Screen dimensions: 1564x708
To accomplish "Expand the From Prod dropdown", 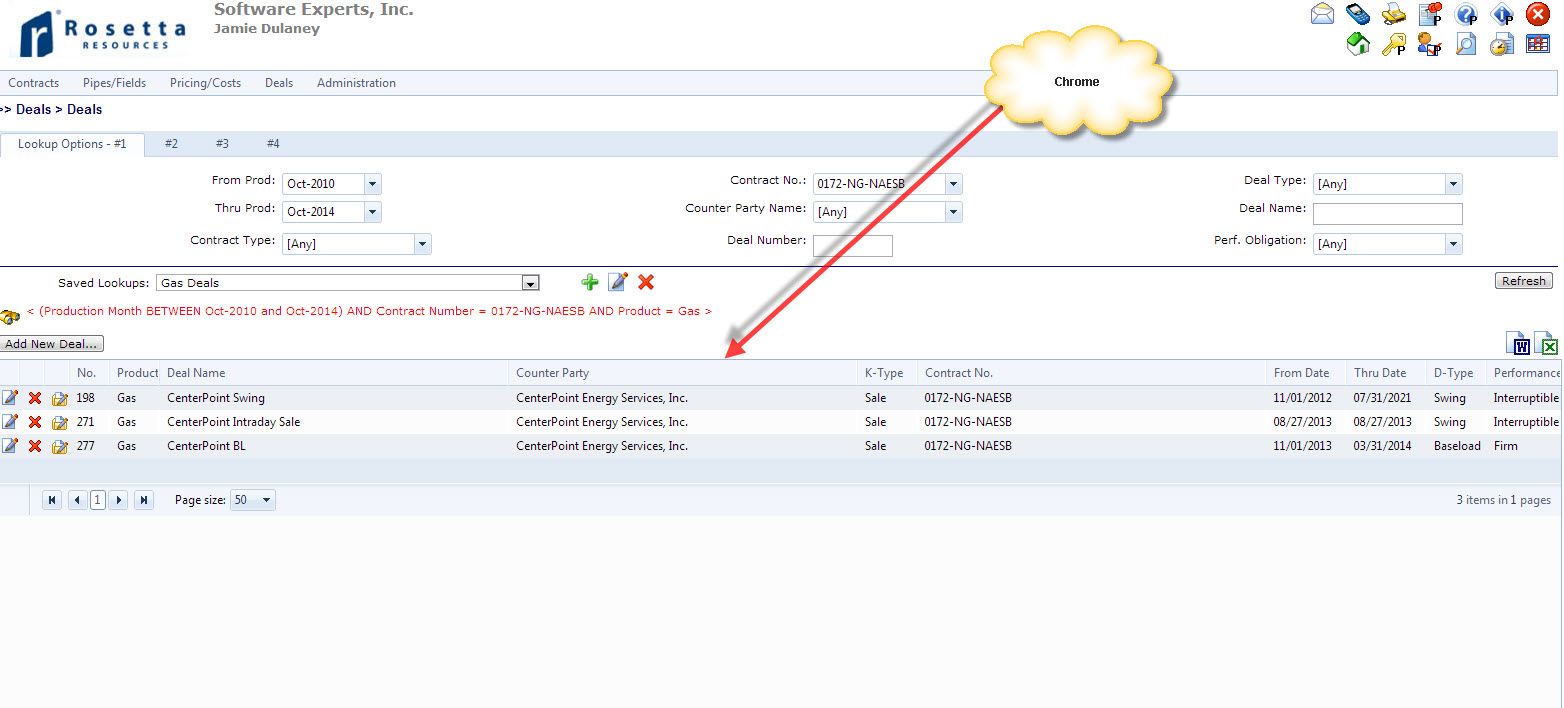I will pyautogui.click(x=373, y=184).
